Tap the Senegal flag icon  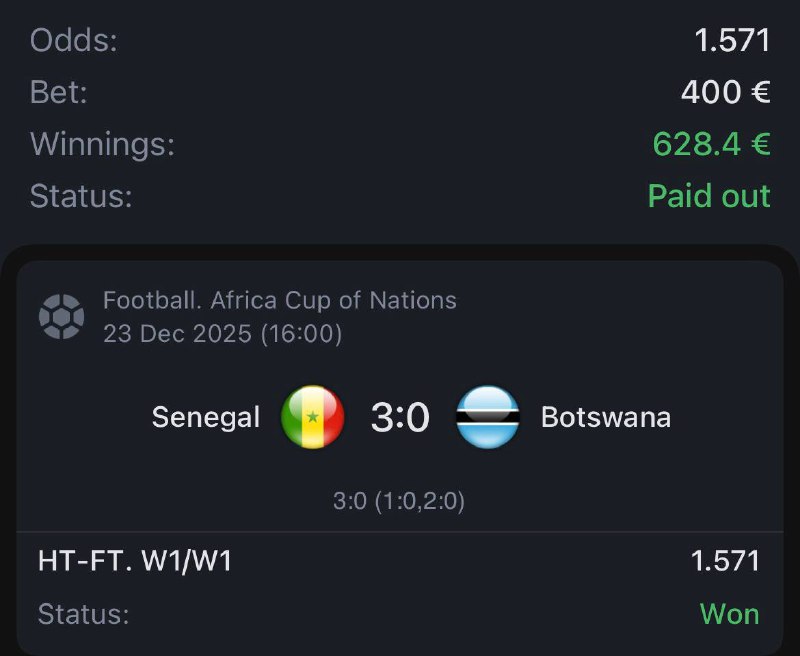click(313, 417)
